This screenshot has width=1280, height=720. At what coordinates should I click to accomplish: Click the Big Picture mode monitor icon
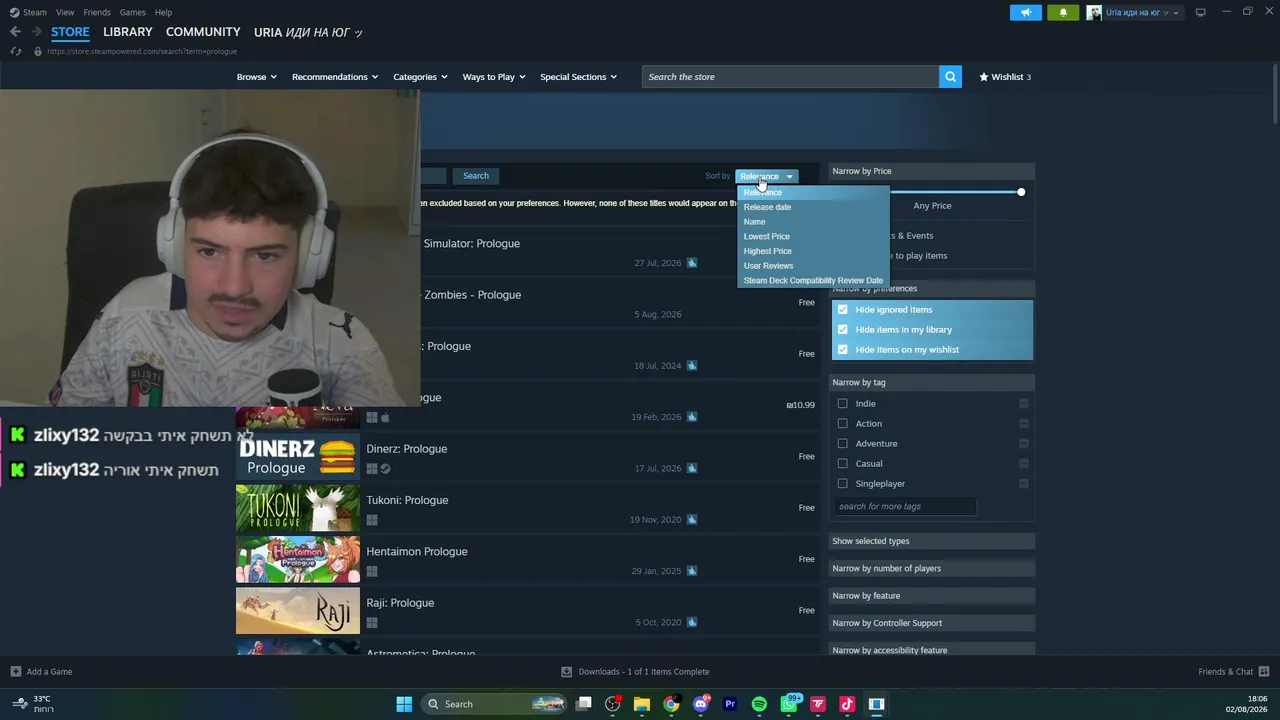pos(1200,12)
